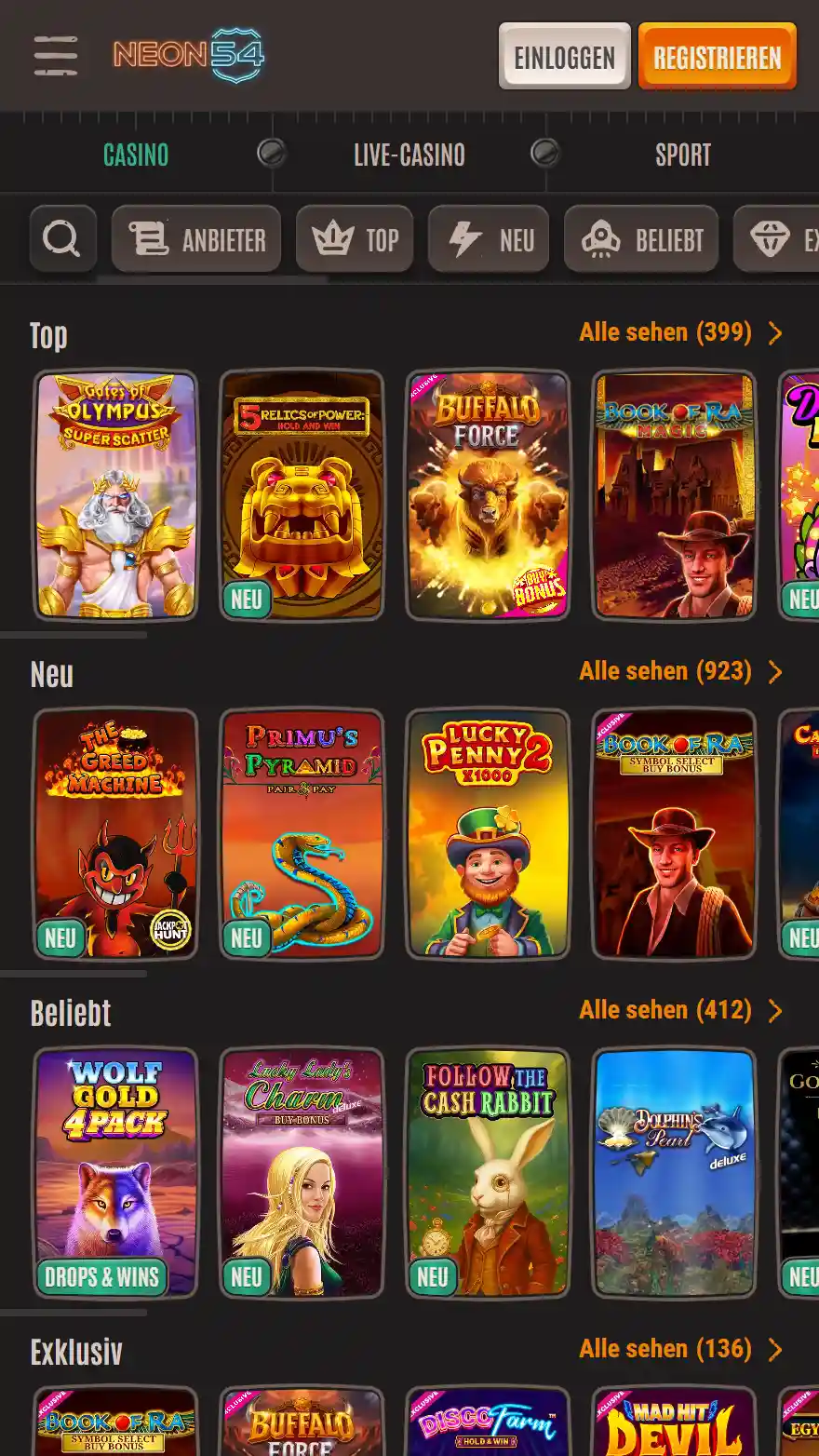Click the Einloggen button
819x1456 pixels.
pos(565,57)
